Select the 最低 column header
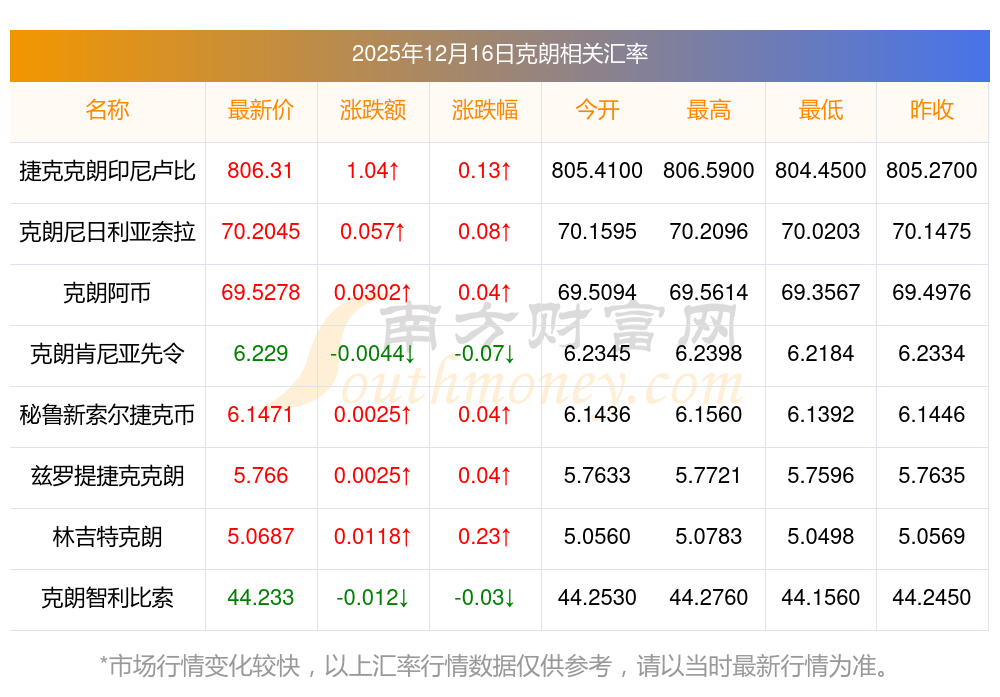The image size is (1000, 697). [x=821, y=110]
